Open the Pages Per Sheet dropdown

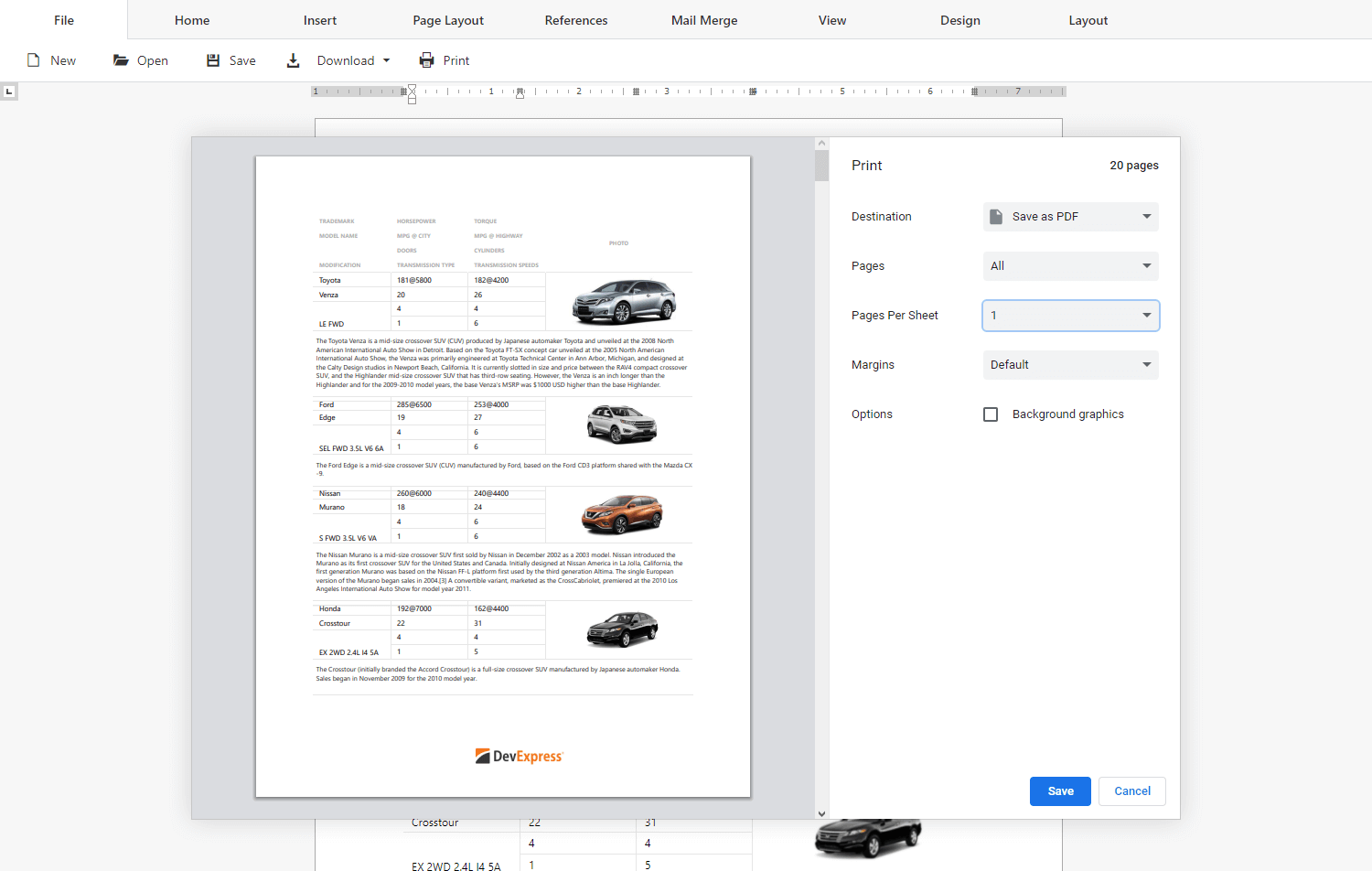tap(1070, 316)
